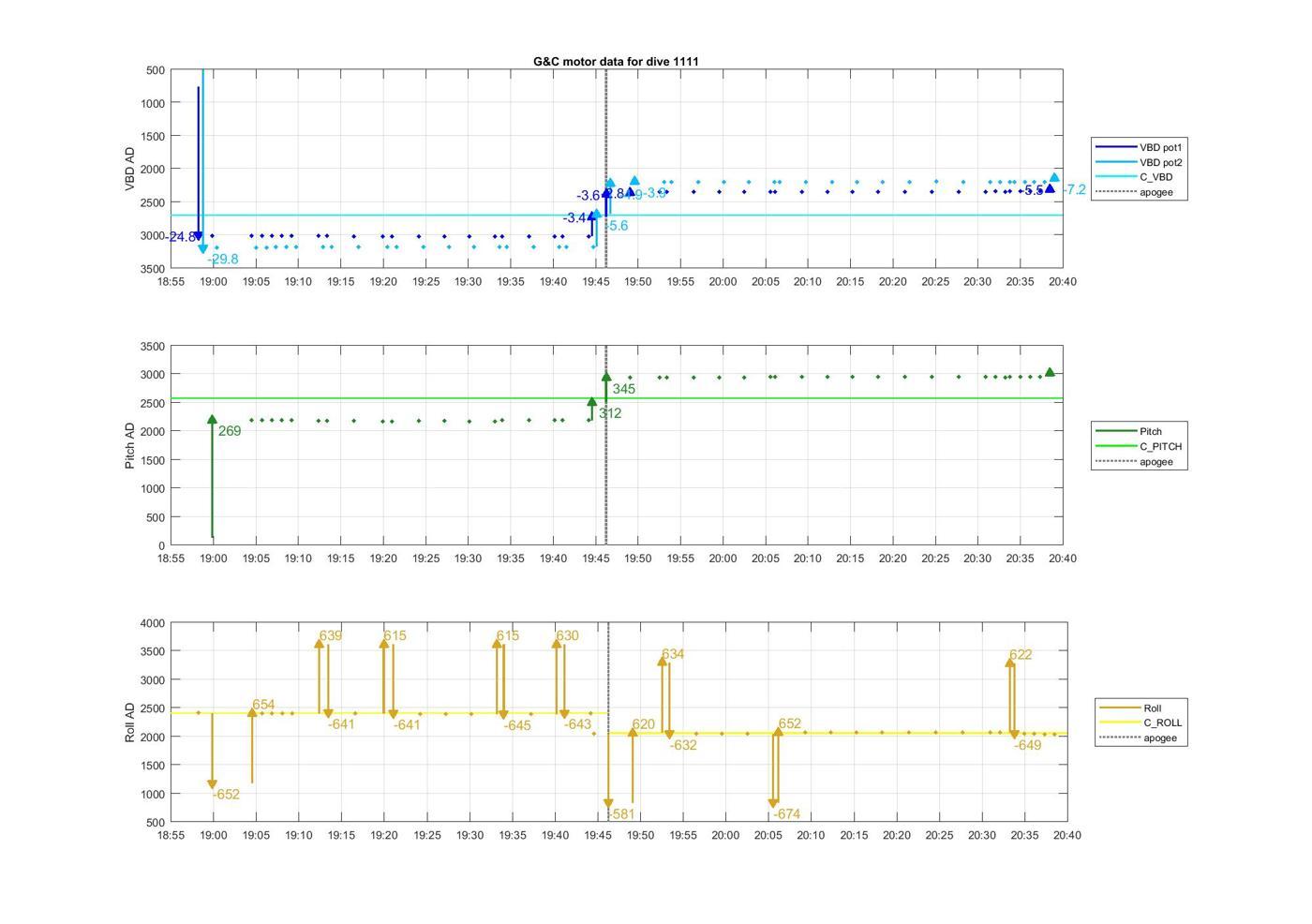
Task: Click the 'Roll AD' y-axis label
Action: 130,722
